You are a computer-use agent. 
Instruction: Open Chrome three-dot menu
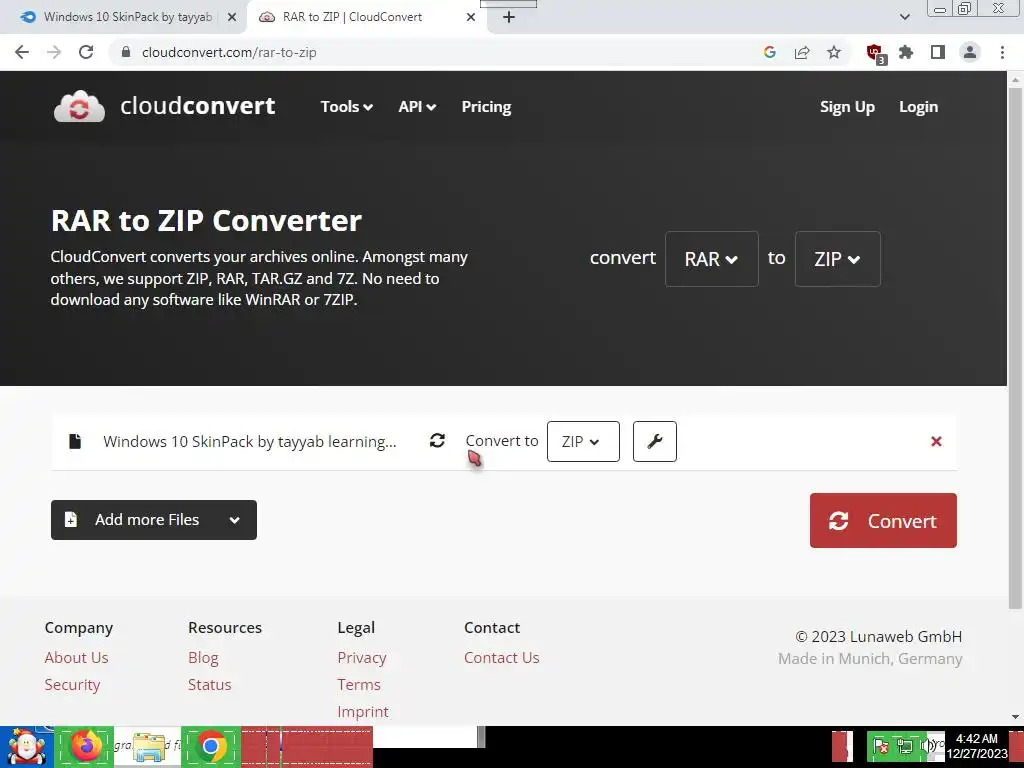tap(1002, 52)
